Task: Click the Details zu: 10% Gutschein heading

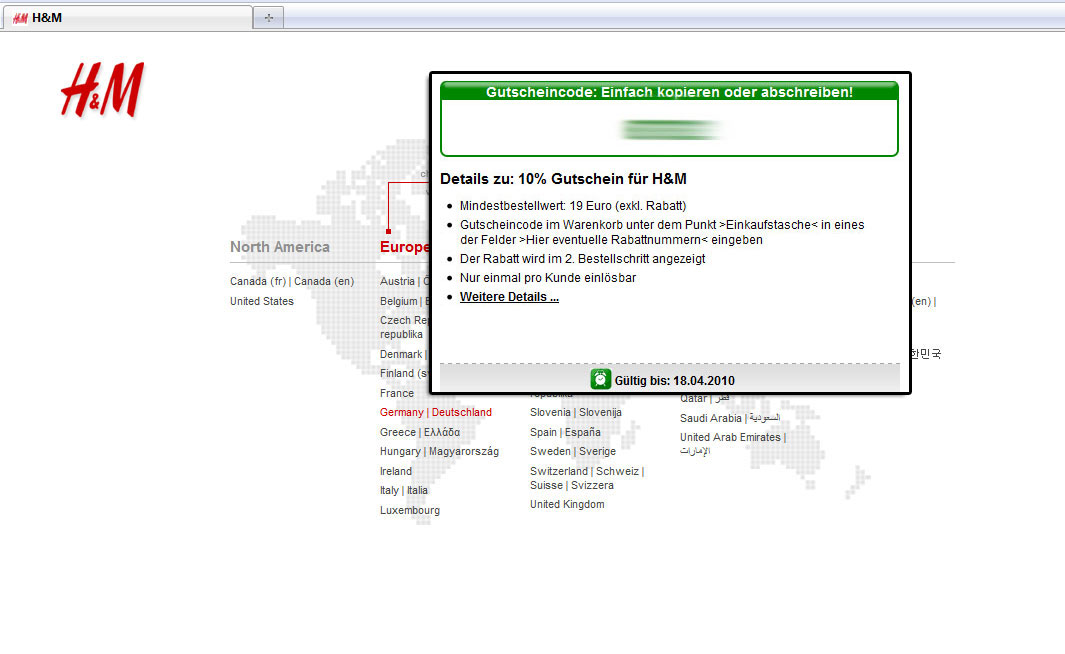Action: click(563, 179)
